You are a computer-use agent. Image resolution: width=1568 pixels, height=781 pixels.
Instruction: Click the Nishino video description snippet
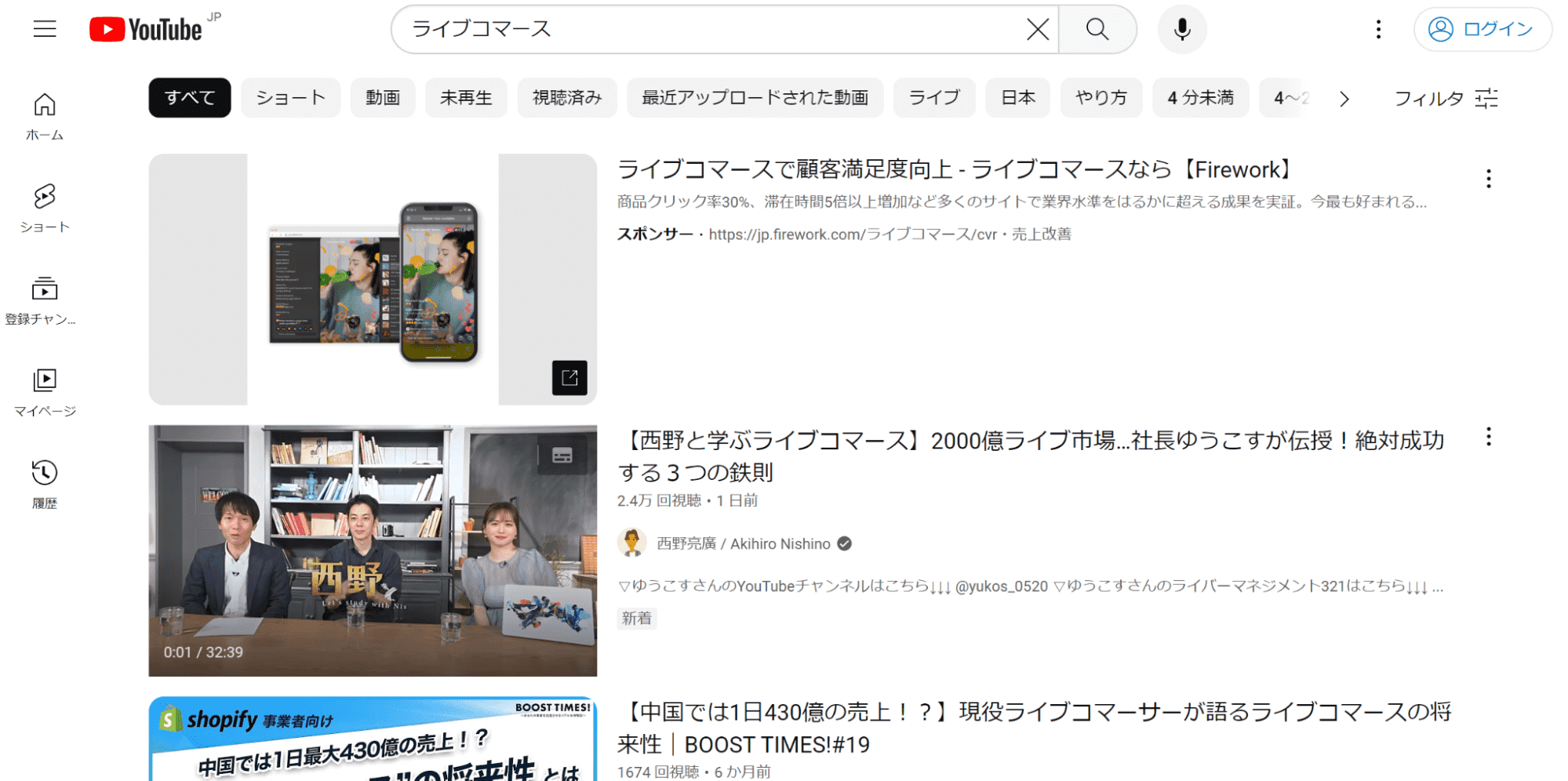click(1030, 586)
